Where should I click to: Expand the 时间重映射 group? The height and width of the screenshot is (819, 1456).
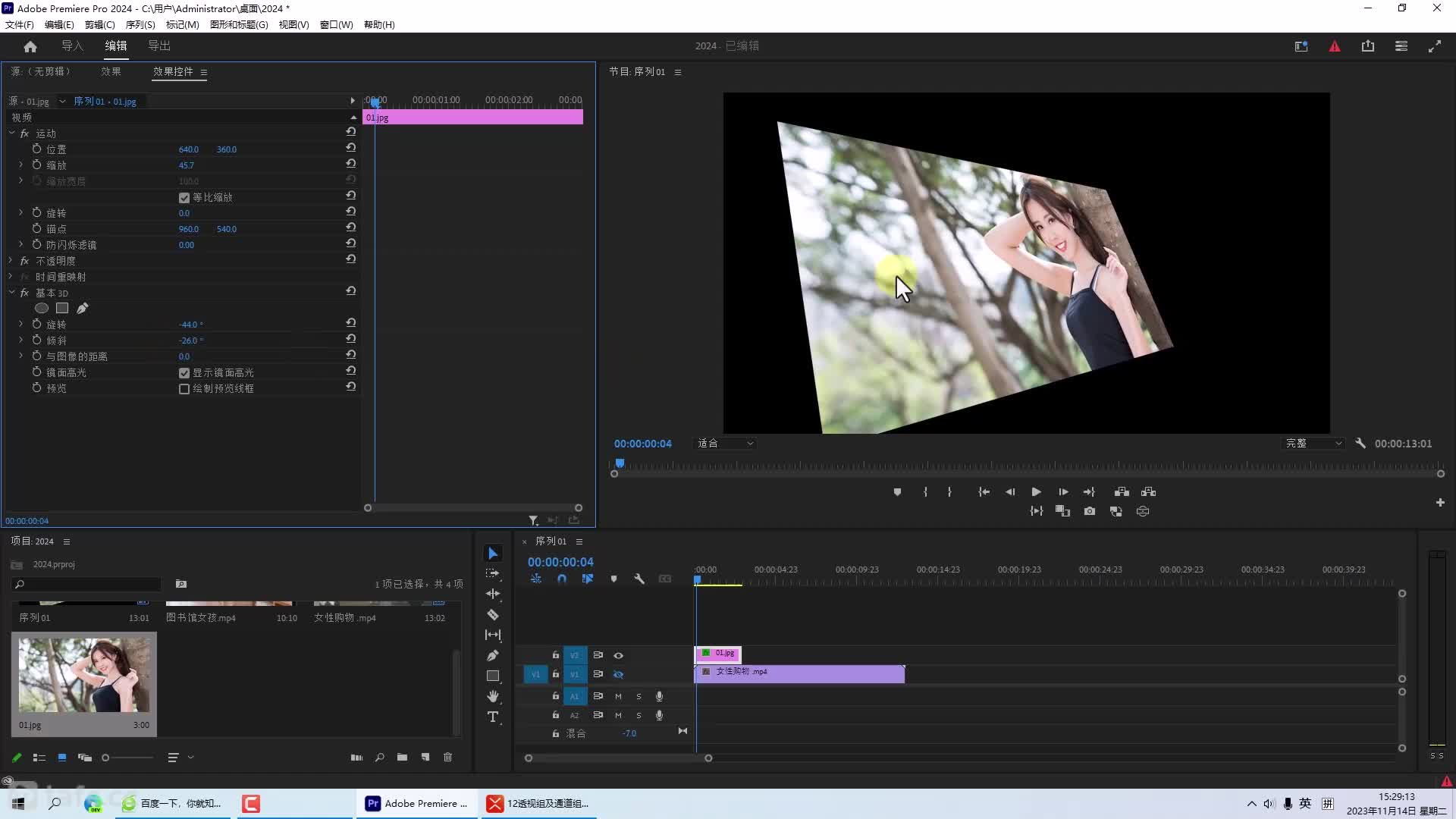coord(11,277)
